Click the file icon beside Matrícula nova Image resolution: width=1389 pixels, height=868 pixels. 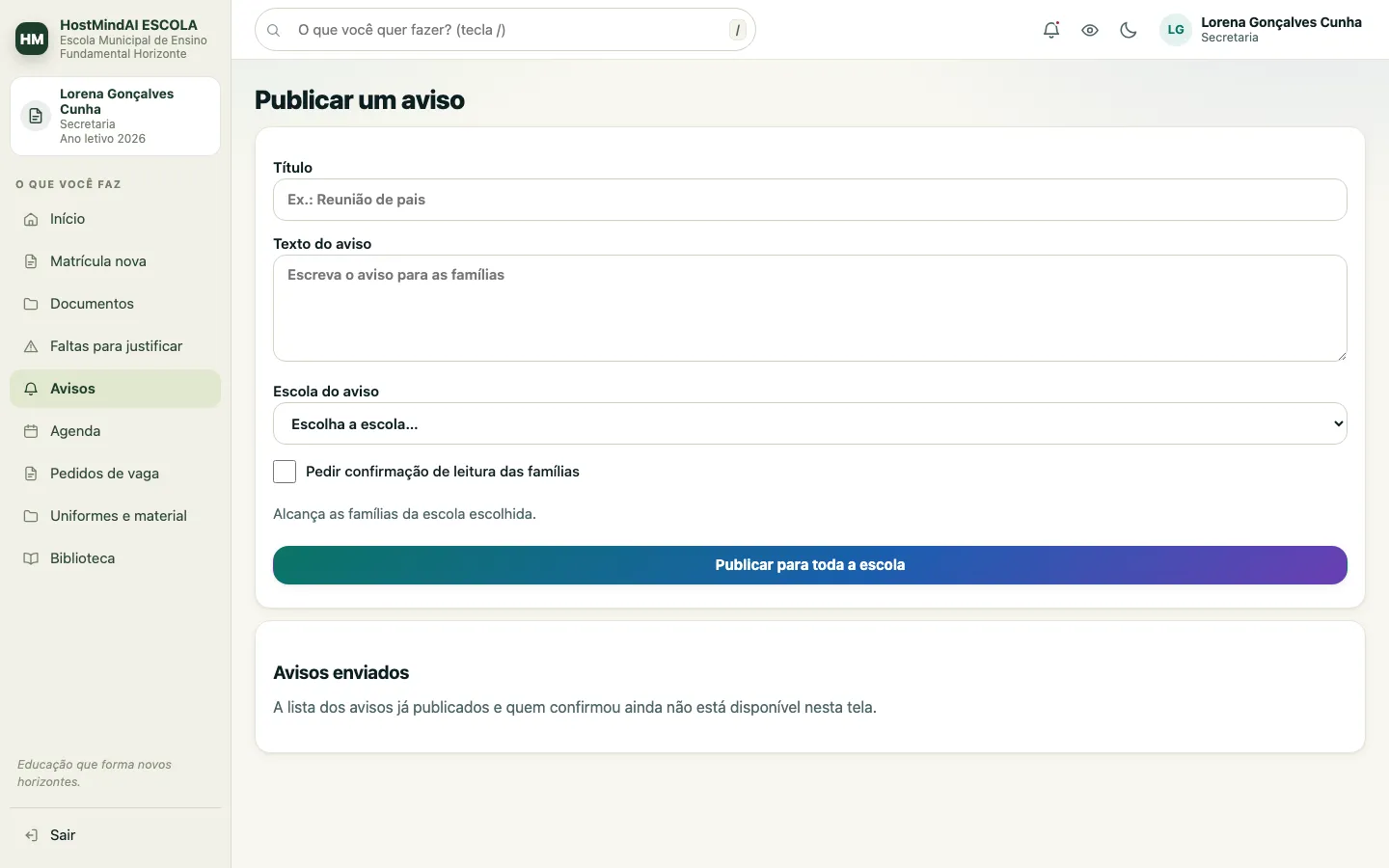(31, 261)
